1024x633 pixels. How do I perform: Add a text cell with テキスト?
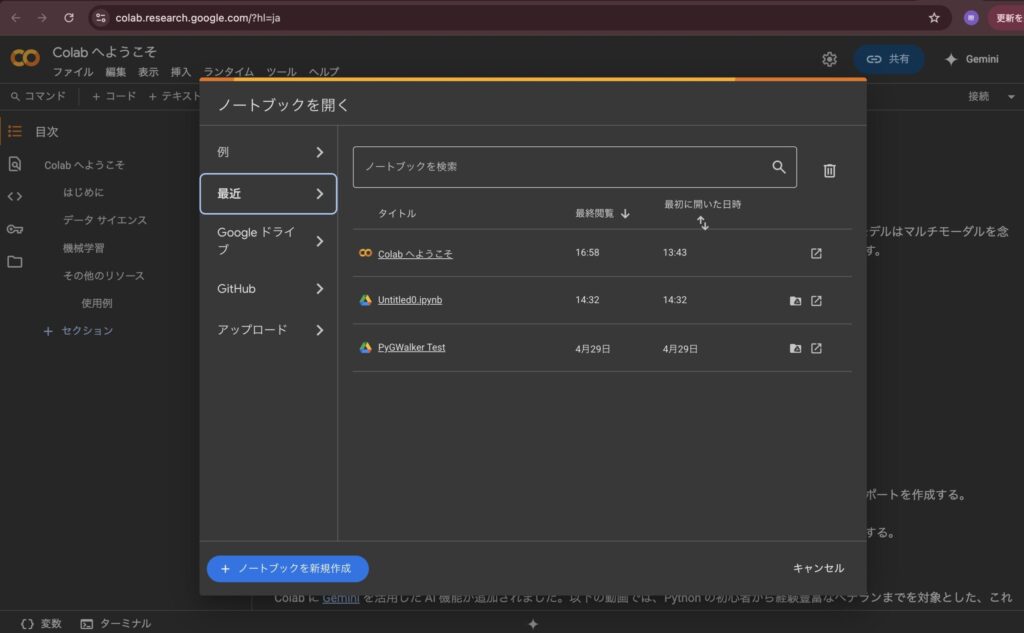174,96
